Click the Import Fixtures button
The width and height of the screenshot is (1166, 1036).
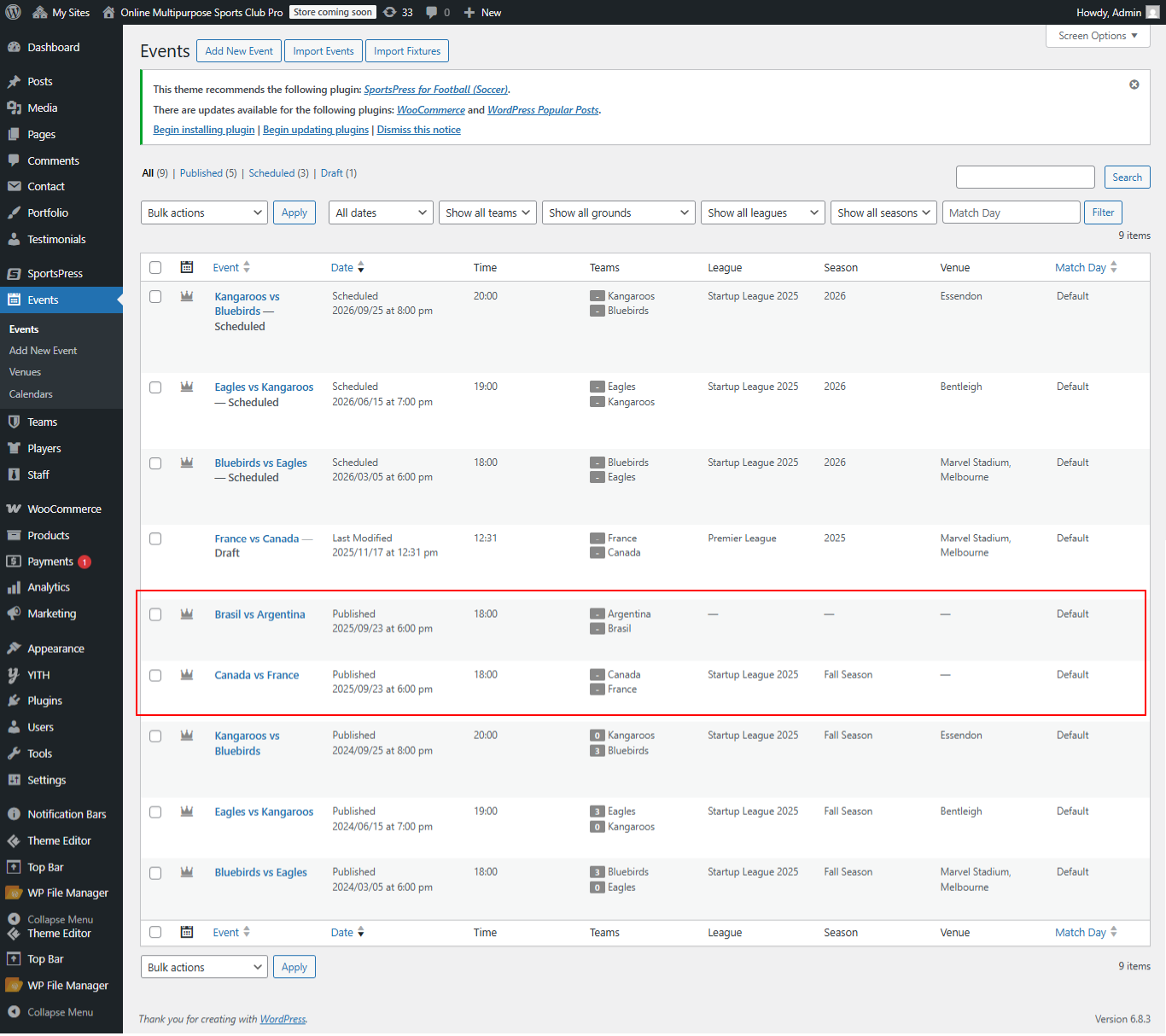(407, 51)
